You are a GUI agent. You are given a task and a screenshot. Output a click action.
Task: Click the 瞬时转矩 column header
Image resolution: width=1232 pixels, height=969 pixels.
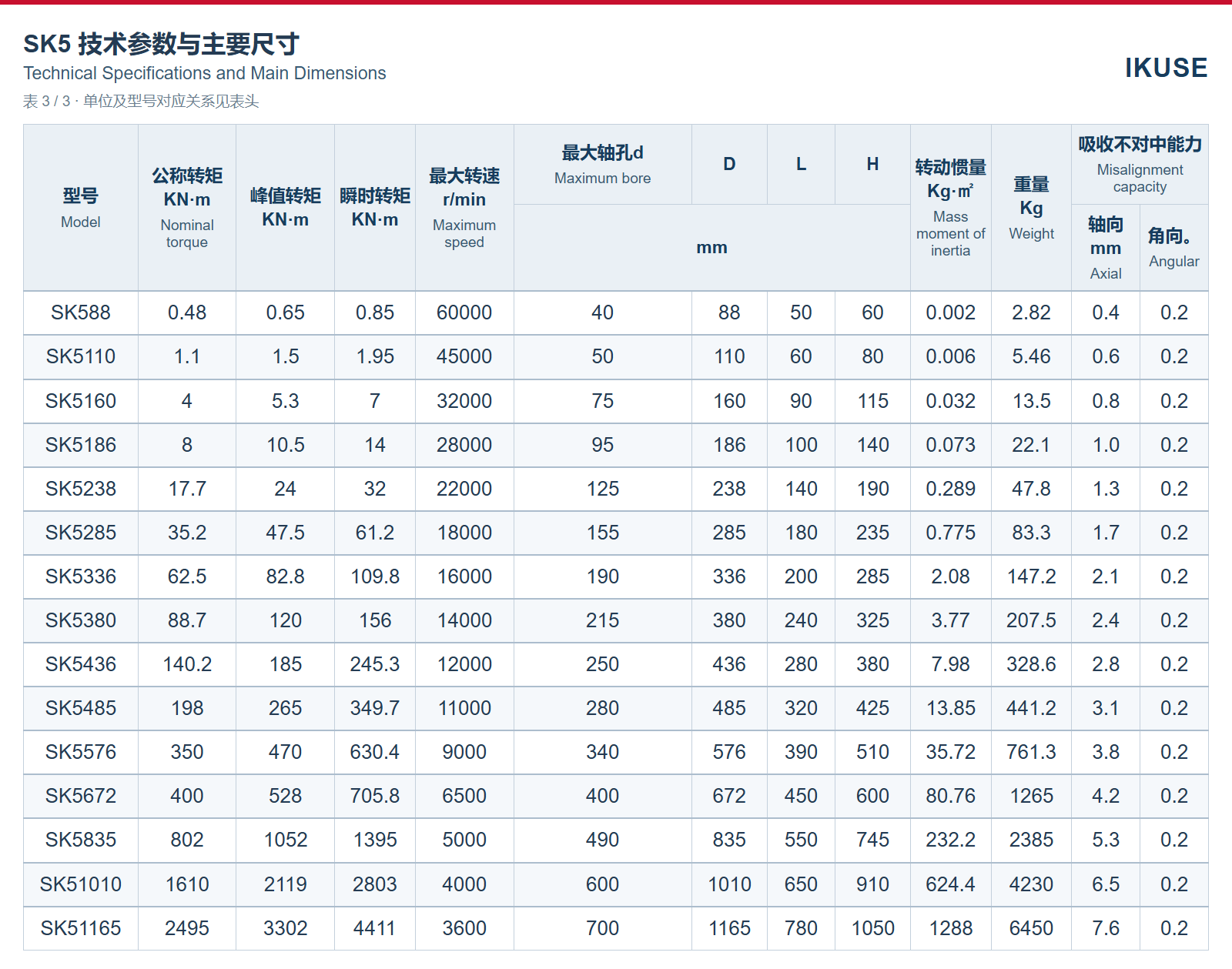375,208
